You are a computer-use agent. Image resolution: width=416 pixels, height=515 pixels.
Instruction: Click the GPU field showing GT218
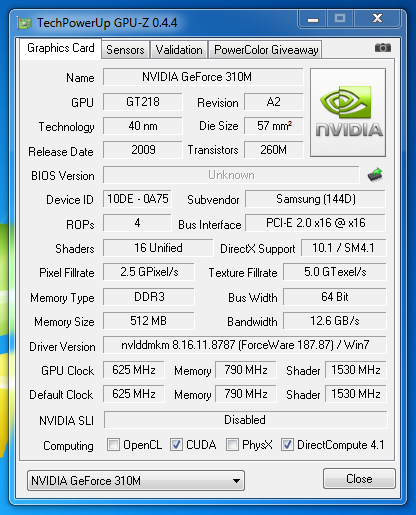(143, 102)
